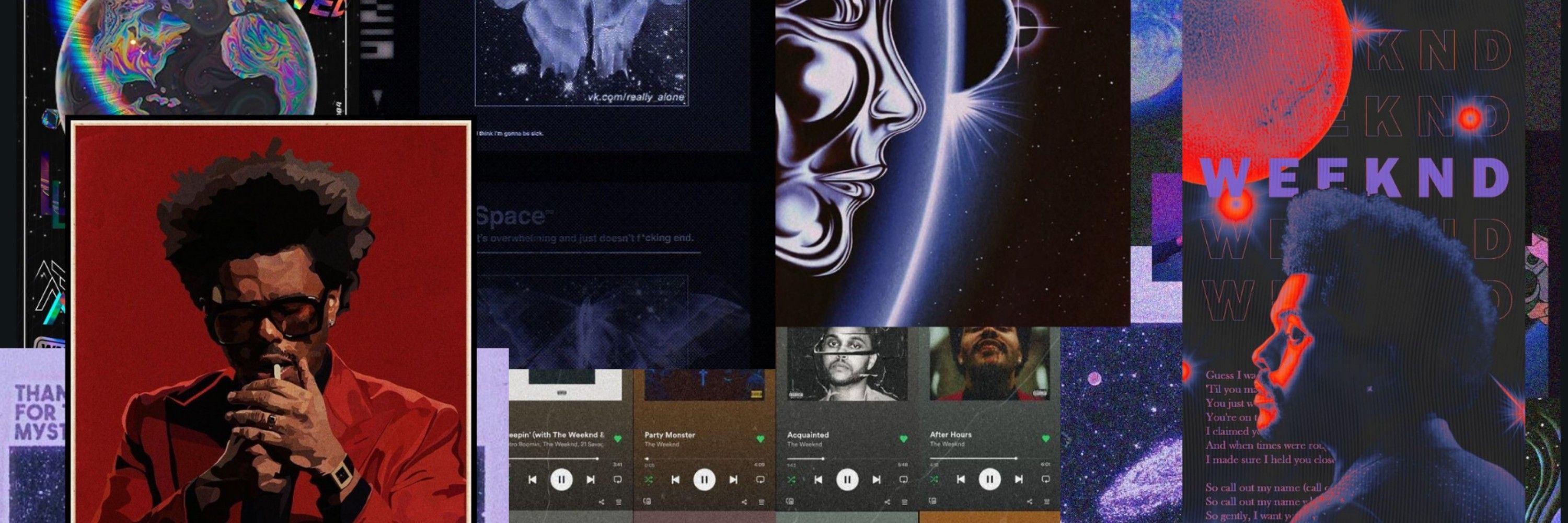1568x523 pixels.
Task: Unlike the Acquainted song heart
Action: click(x=903, y=438)
